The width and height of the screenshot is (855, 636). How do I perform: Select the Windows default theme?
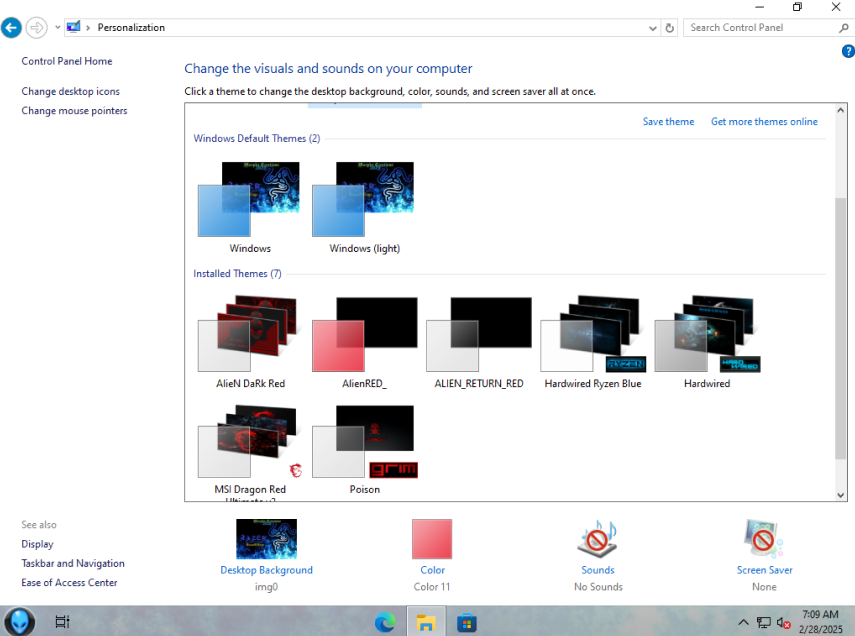coord(250,207)
